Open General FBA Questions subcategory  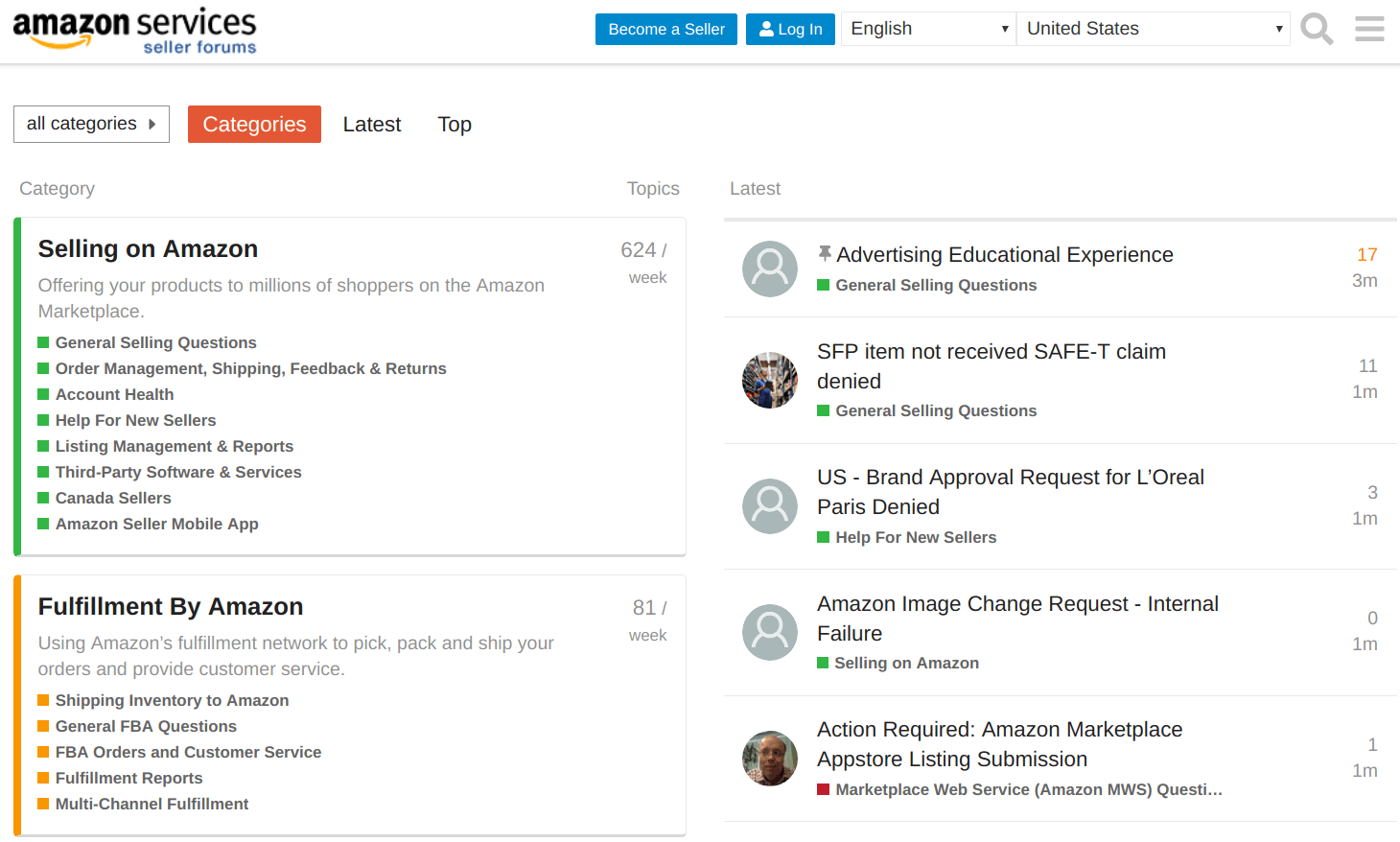(x=146, y=726)
